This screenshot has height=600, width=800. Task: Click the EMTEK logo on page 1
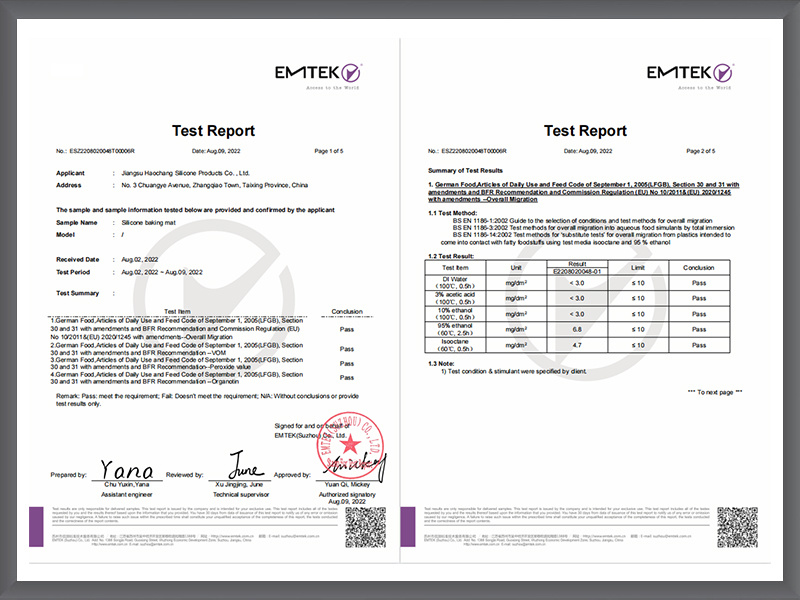pos(318,75)
